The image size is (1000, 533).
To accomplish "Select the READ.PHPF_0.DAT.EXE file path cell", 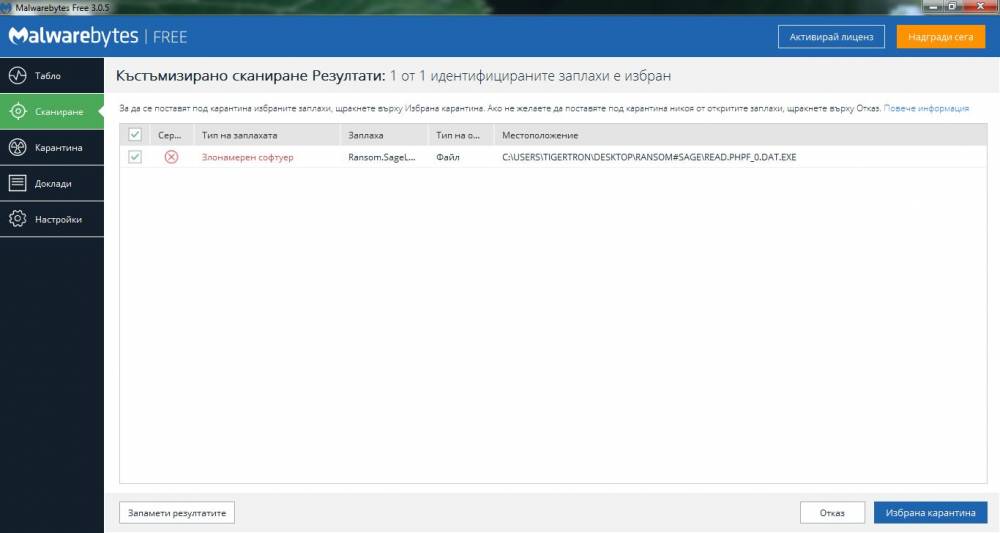I will pyautogui.click(x=649, y=157).
